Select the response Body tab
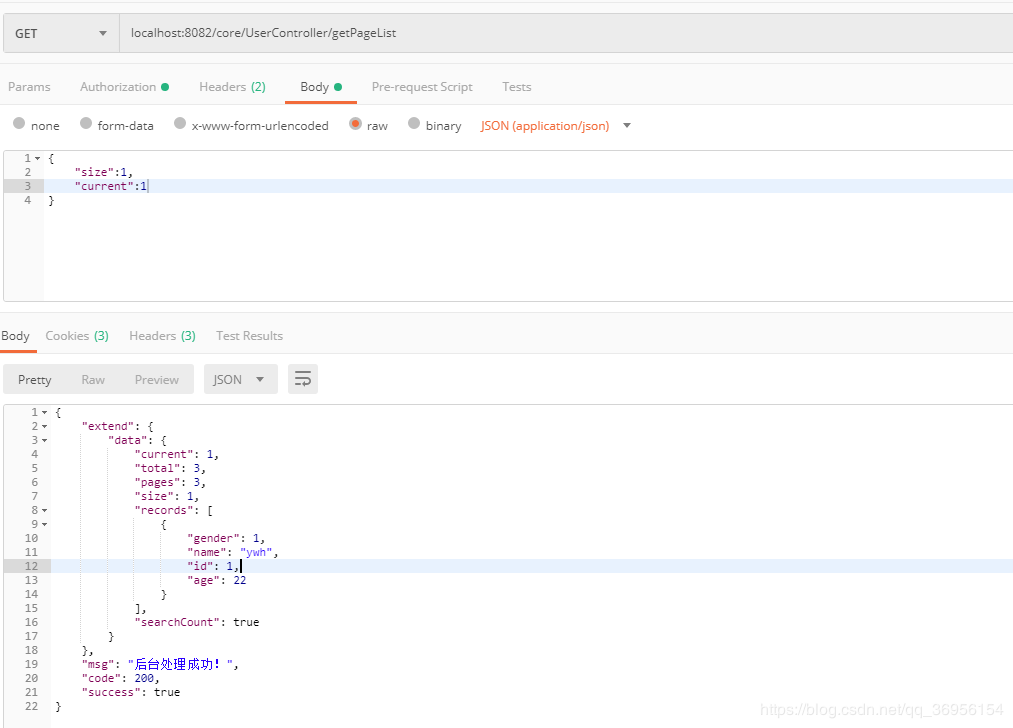Viewport: 1013px width, 728px height. [16, 336]
